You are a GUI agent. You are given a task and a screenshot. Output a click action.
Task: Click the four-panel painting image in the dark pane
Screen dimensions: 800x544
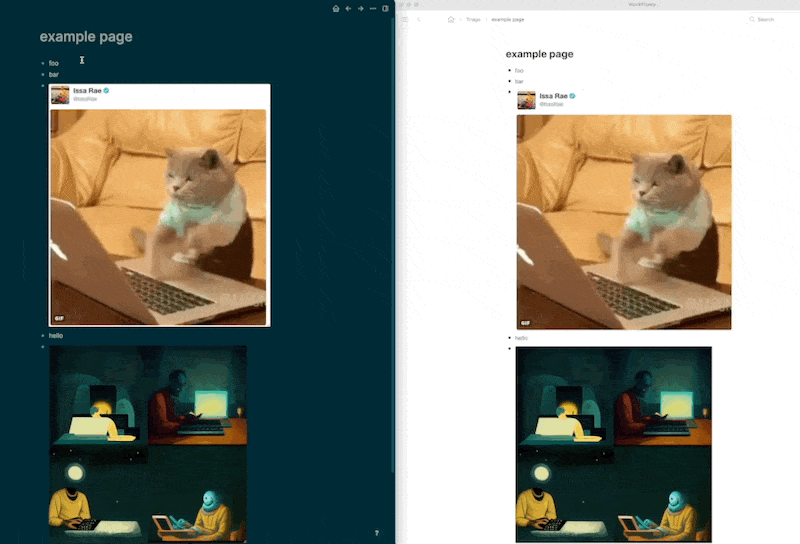coord(148,444)
